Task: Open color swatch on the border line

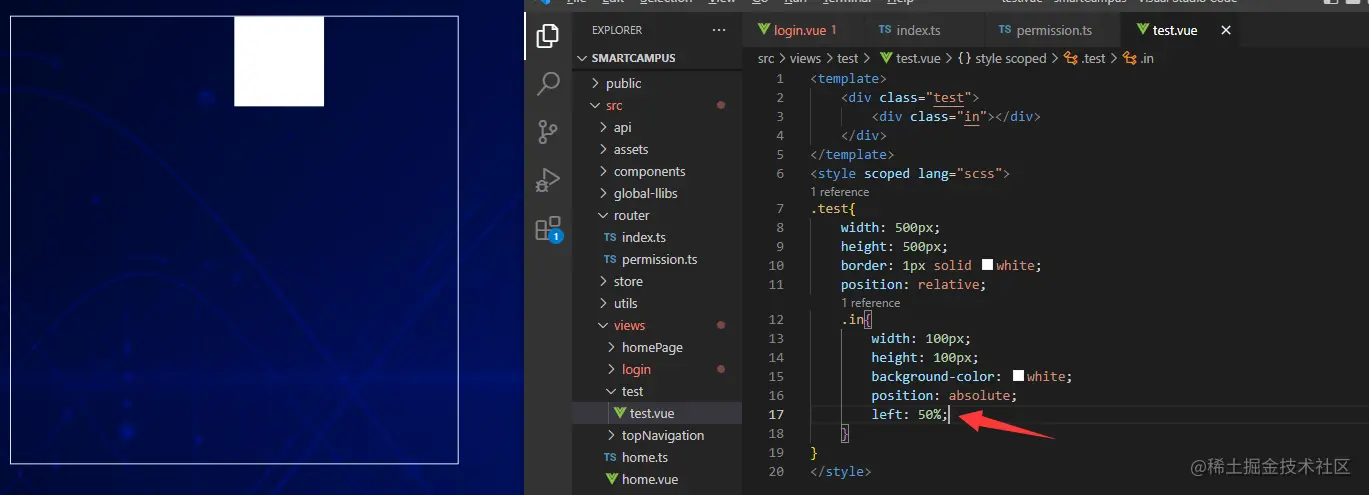Action: (x=987, y=265)
